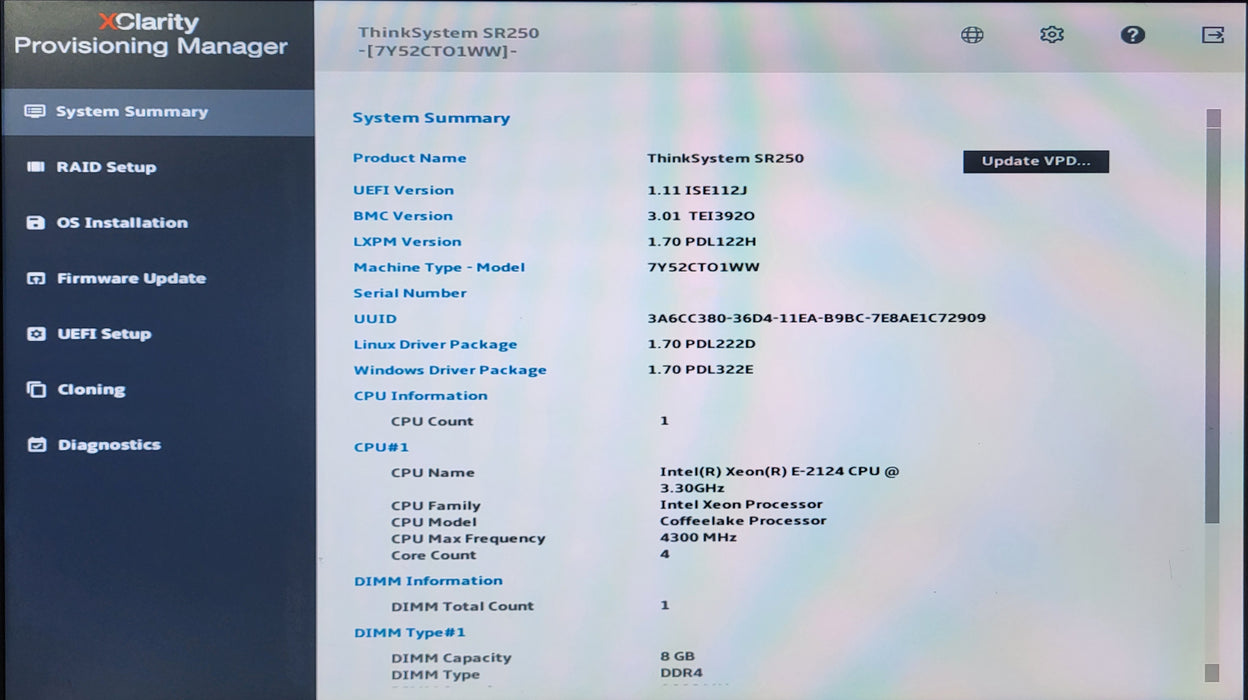Viewport: 1248px width, 700px height.
Task: Click the Windows Driver Package label
Action: coord(450,370)
